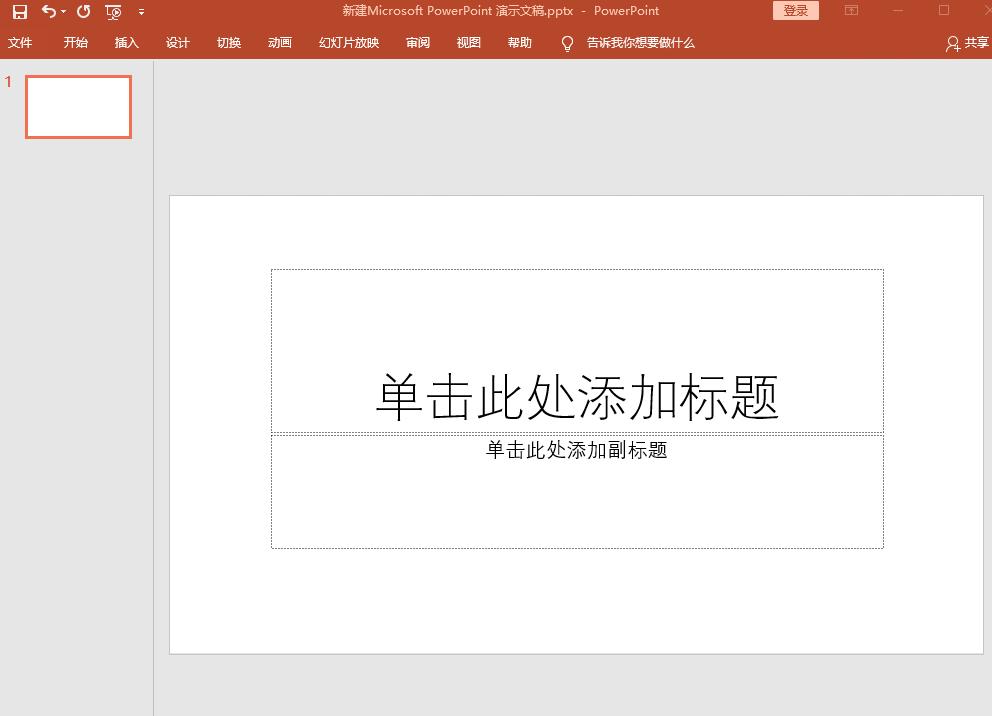The image size is (992, 716).
Task: Open sharing with the 共享 icon
Action: tap(976, 43)
